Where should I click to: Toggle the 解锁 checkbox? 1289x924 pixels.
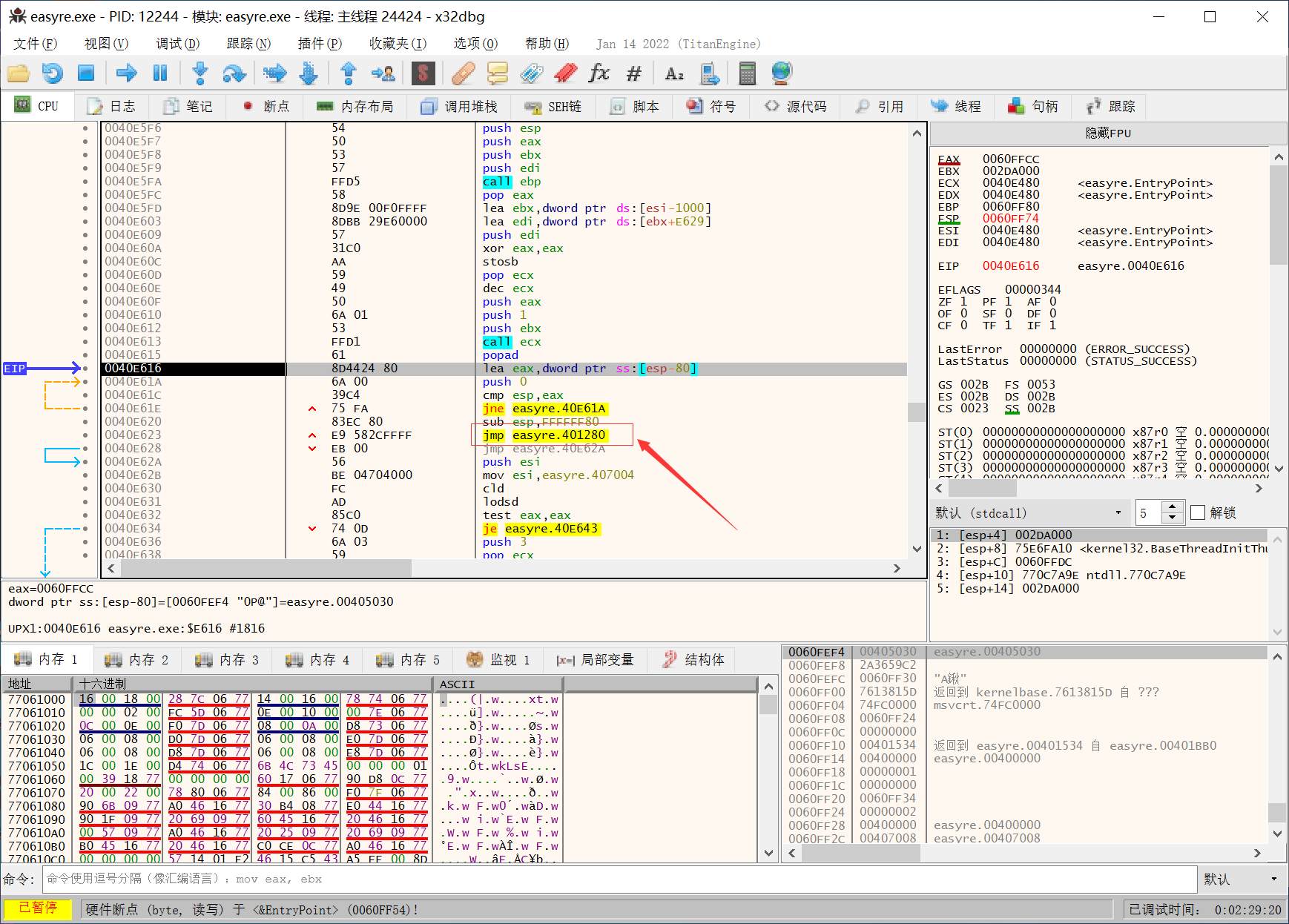tap(1198, 512)
